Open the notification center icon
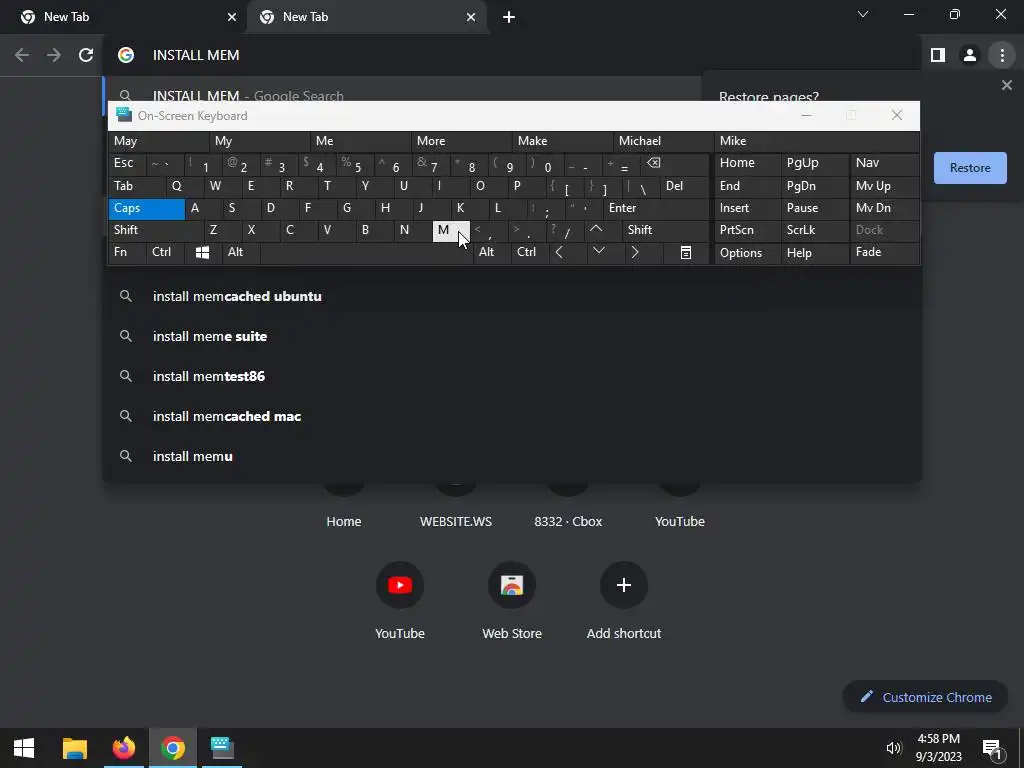Image resolution: width=1024 pixels, height=768 pixels. coord(991,748)
